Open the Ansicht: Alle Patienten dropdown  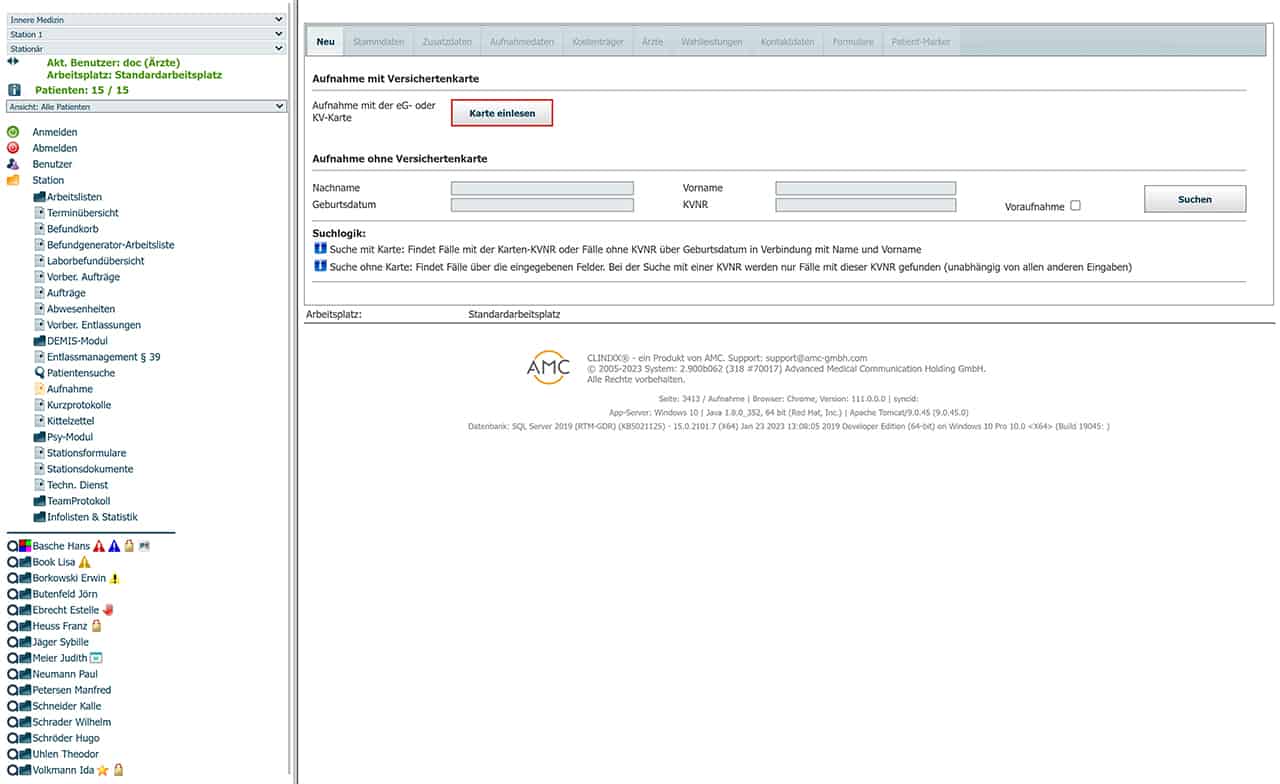click(146, 106)
